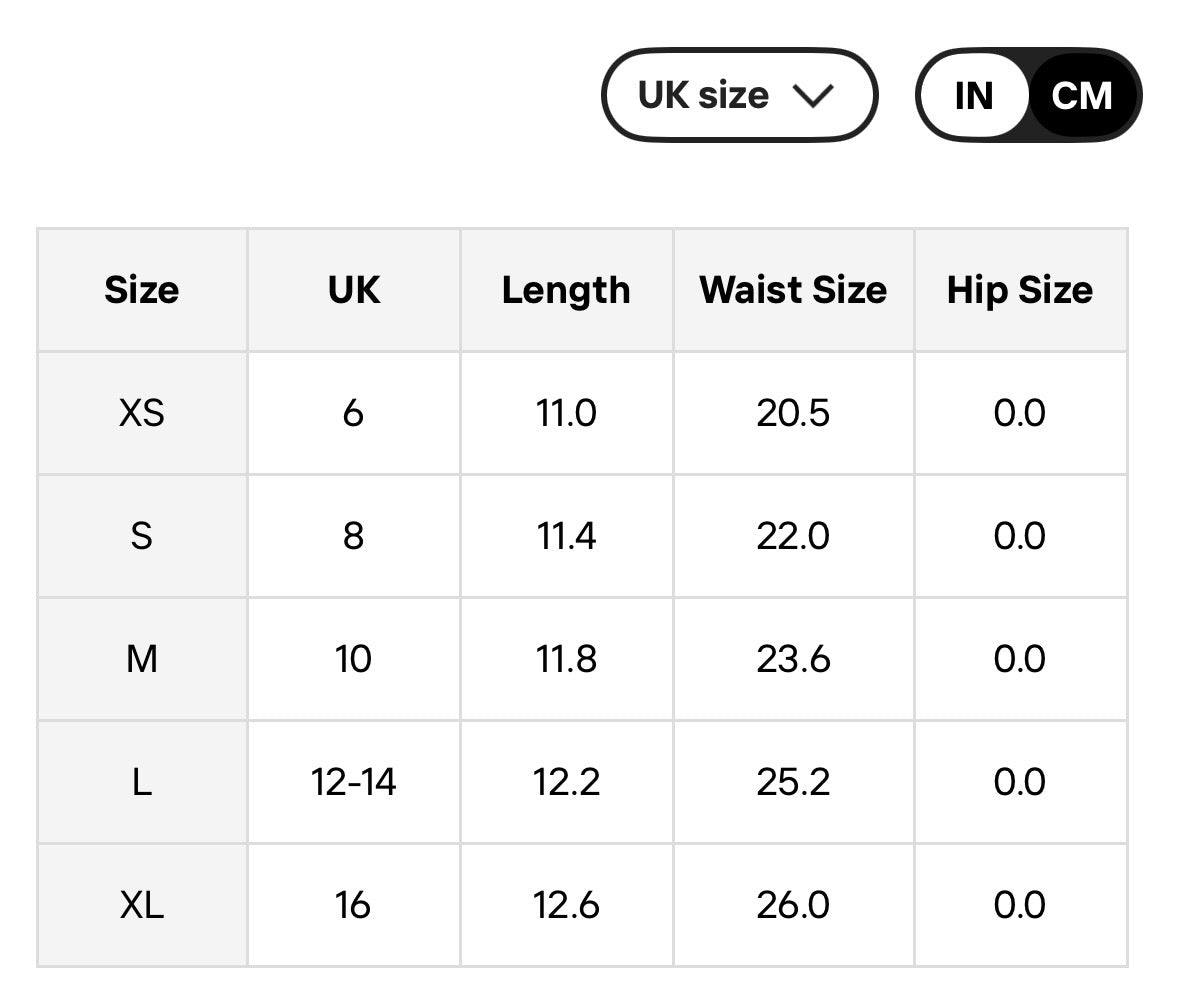Screen dimensions: 1179x991
Task: Click the chevron arrow beside UK size
Action: click(813, 95)
